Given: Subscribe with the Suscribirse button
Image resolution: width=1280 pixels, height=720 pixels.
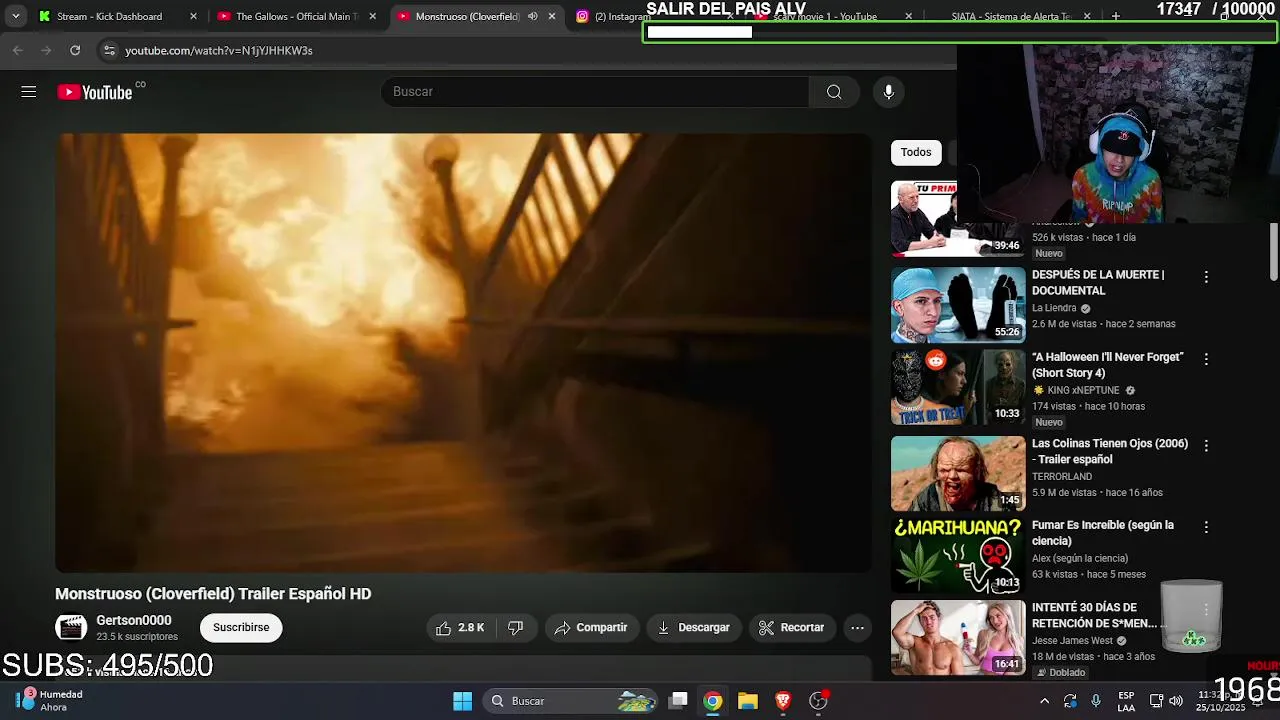Looking at the screenshot, I should click(241, 628).
